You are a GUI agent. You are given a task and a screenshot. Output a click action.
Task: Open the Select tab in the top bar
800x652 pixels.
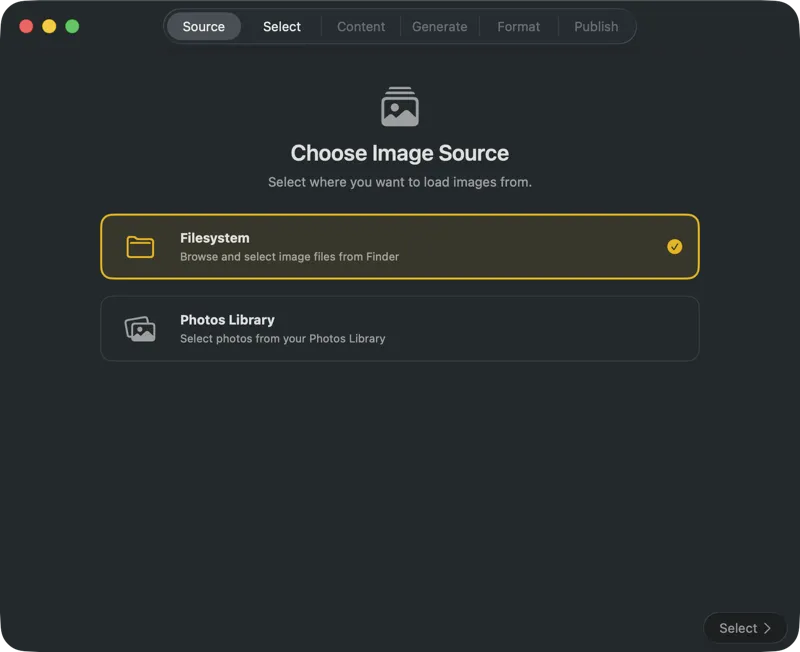[x=282, y=27]
